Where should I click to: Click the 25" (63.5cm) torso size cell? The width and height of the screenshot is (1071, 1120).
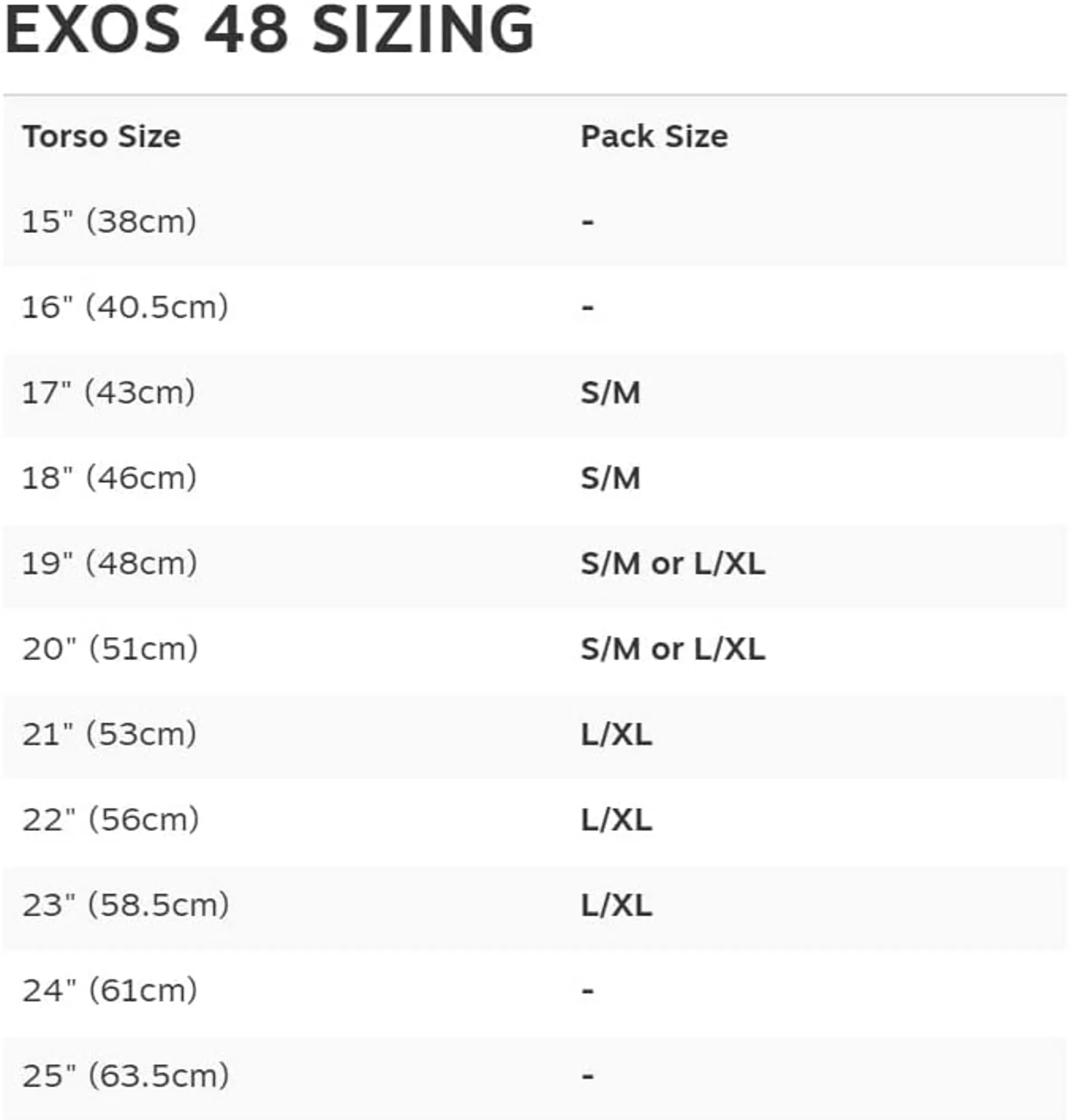(x=126, y=1076)
